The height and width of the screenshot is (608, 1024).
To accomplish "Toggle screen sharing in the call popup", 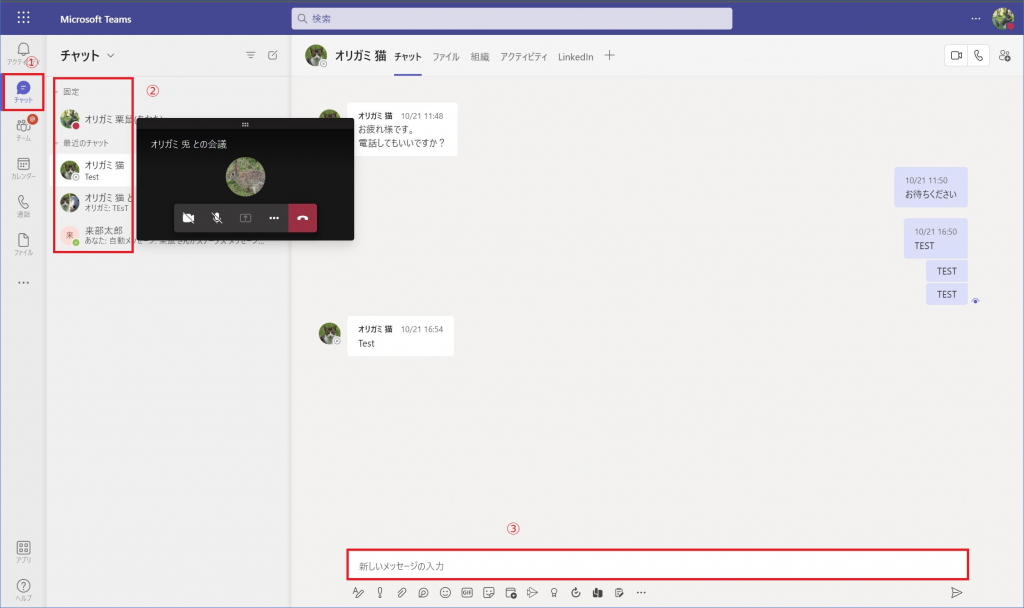I will pyautogui.click(x=245, y=218).
